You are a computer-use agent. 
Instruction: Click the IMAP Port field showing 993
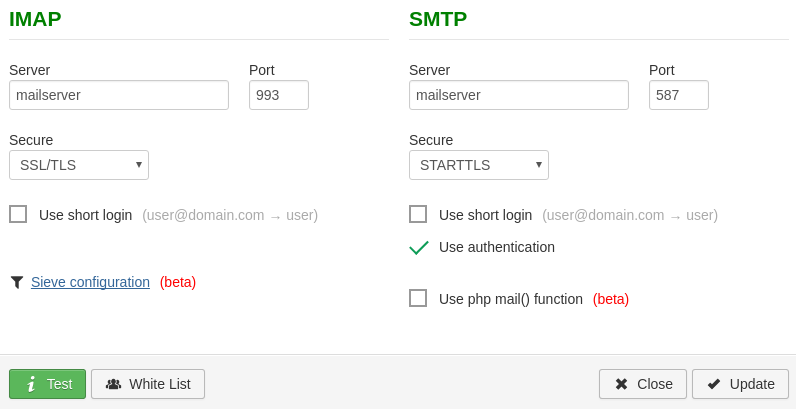pos(279,95)
